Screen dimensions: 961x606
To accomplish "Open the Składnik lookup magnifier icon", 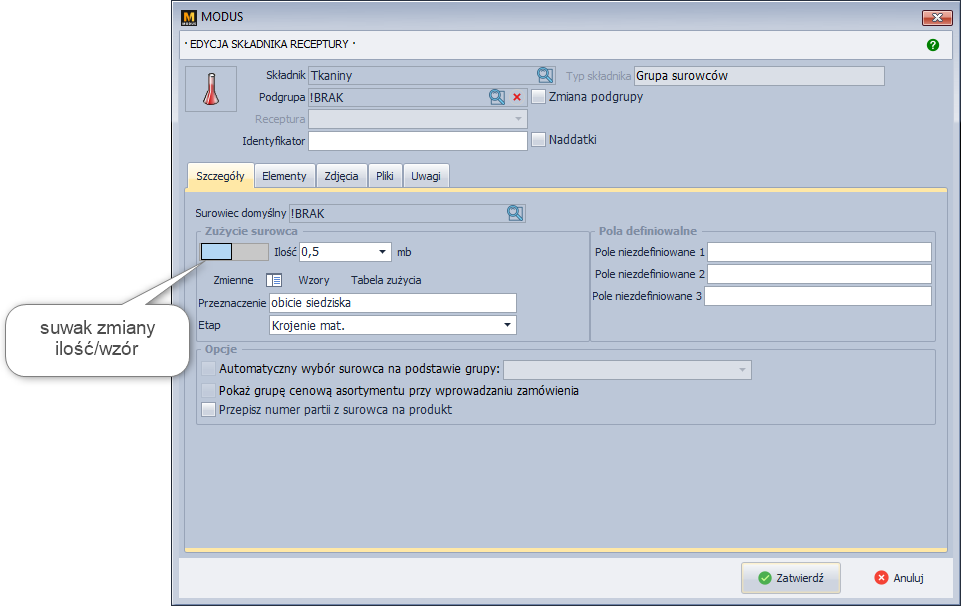I will click(545, 75).
